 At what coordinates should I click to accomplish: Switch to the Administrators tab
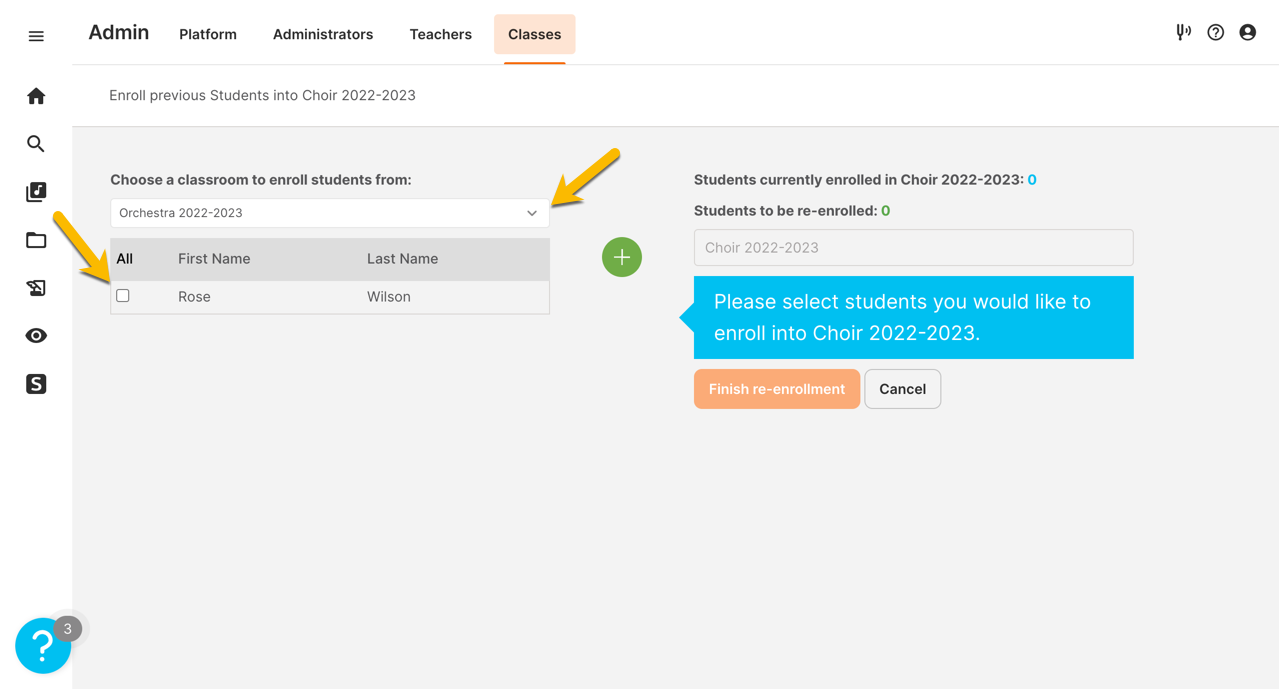coord(323,34)
